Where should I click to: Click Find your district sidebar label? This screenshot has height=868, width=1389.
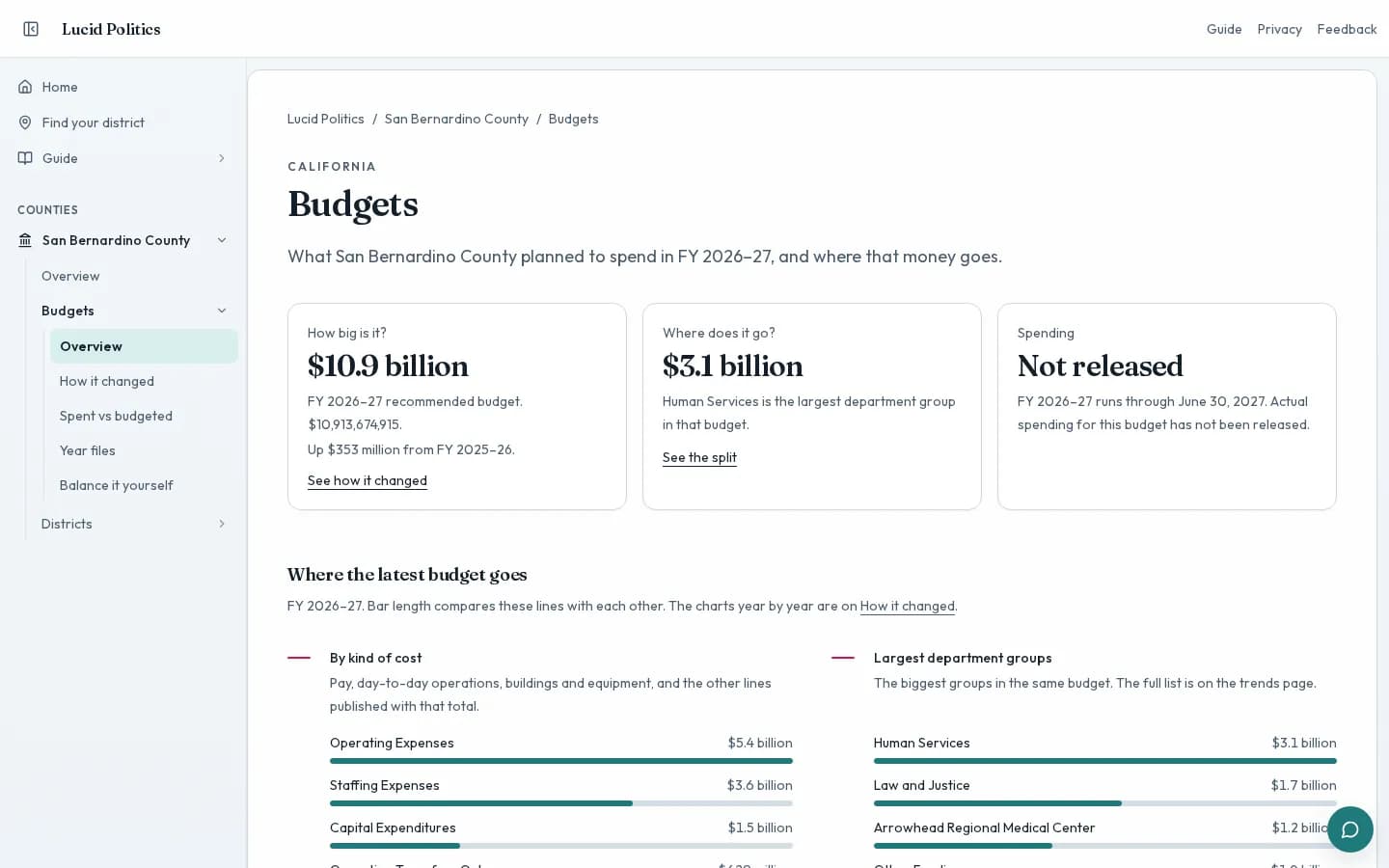pyautogui.click(x=94, y=122)
